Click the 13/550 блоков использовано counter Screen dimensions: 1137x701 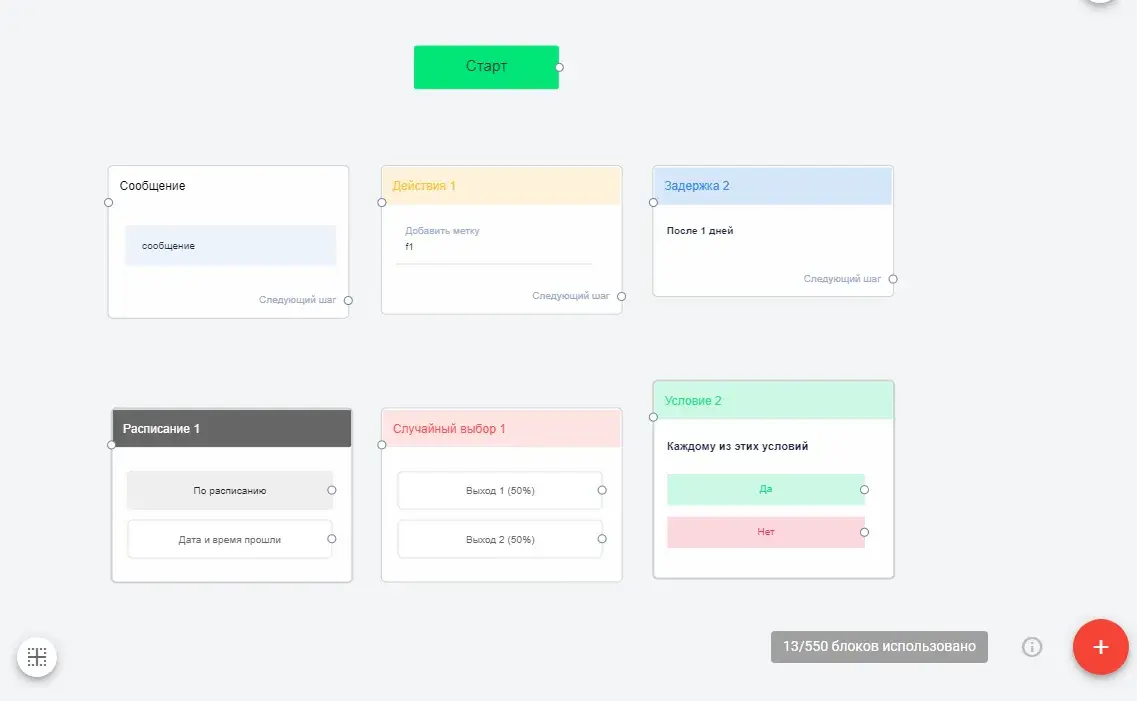(x=879, y=647)
